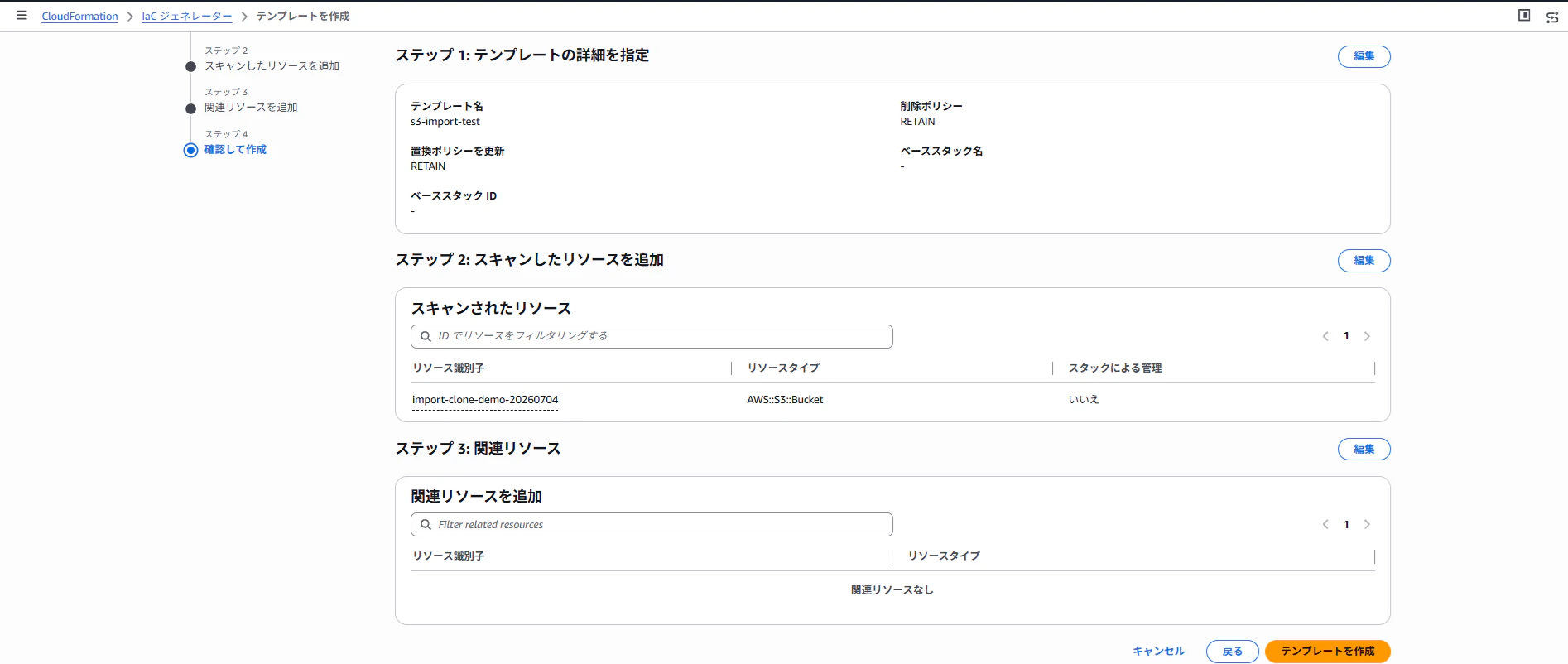This screenshot has width=1568, height=664.
Task: Open the hamburger navigation menu
Action: pos(22,16)
